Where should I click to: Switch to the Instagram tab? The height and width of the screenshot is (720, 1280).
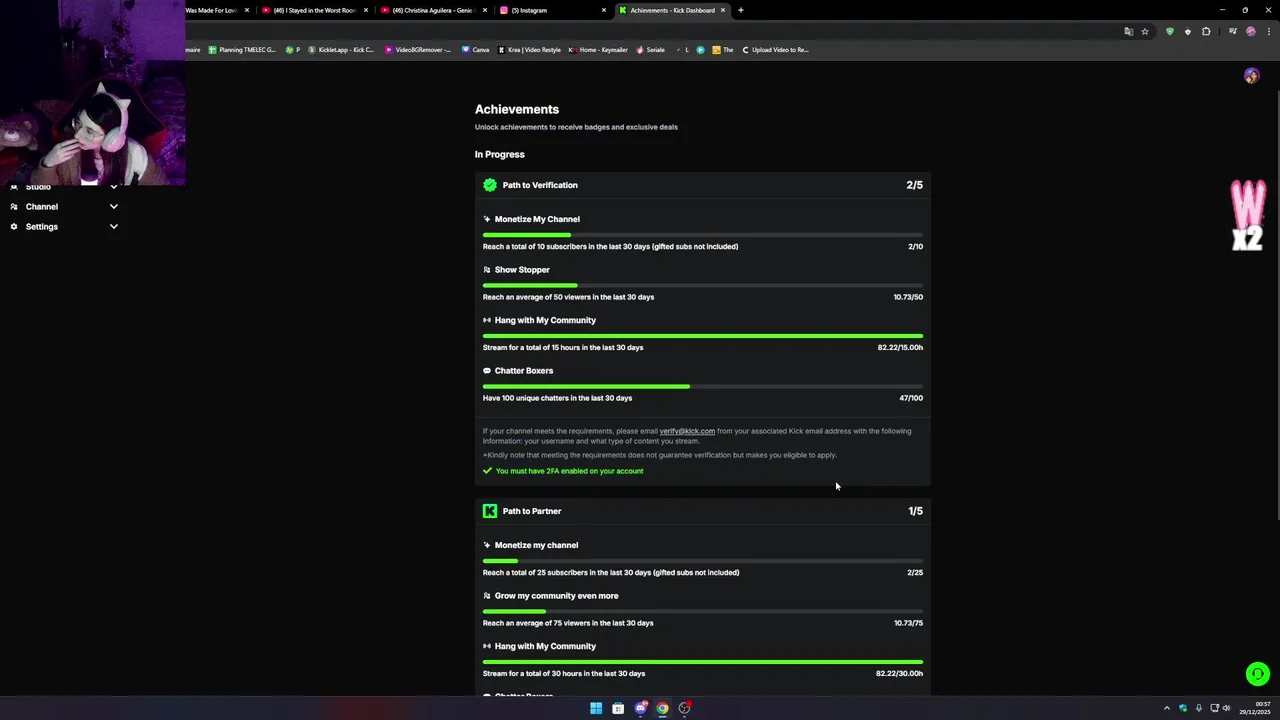coord(553,10)
